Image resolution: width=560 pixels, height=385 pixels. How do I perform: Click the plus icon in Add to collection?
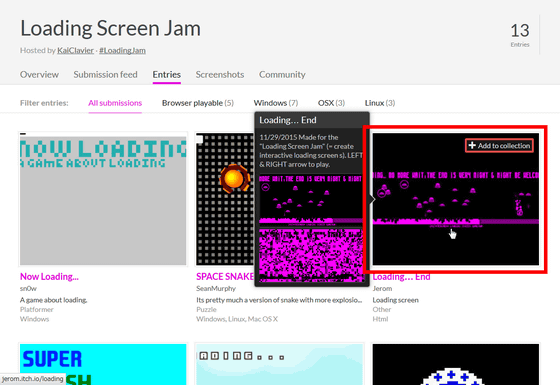[x=472, y=145]
